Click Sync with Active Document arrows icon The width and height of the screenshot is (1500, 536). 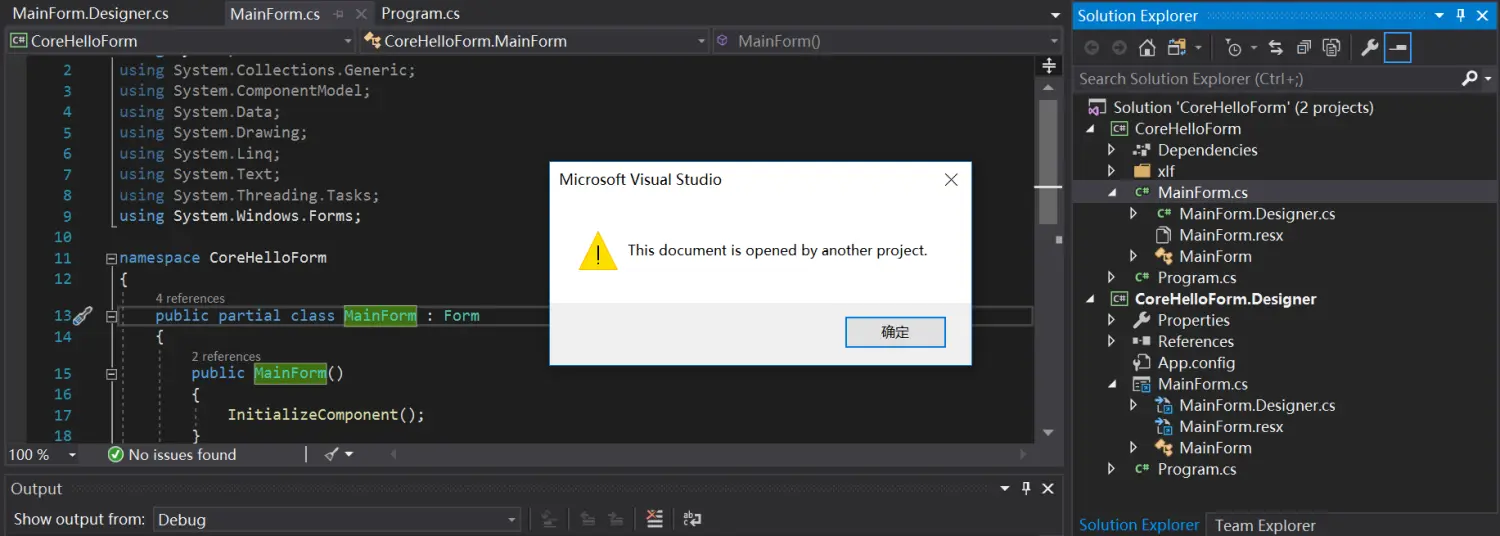pos(1275,47)
